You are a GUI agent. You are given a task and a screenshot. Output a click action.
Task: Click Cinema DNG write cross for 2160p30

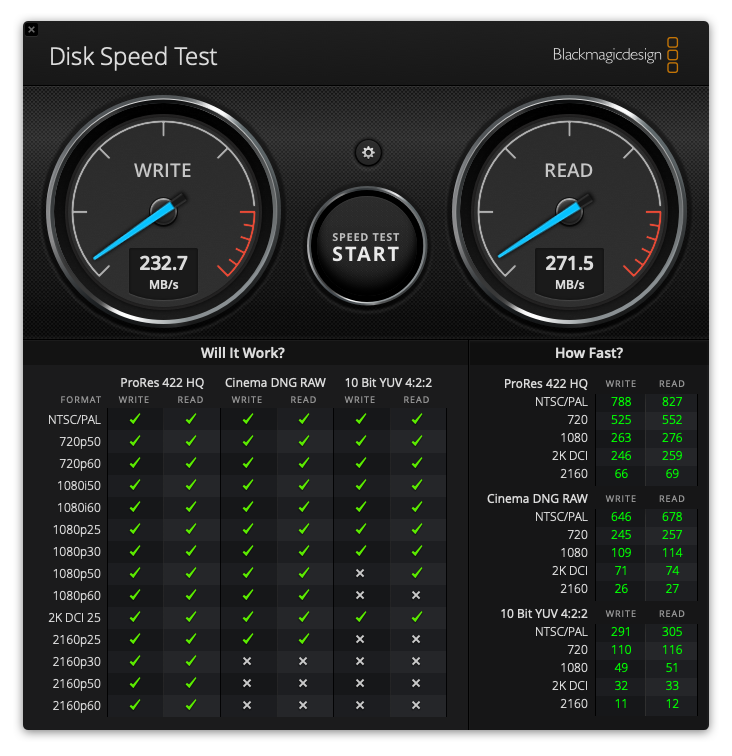pyautogui.click(x=247, y=661)
